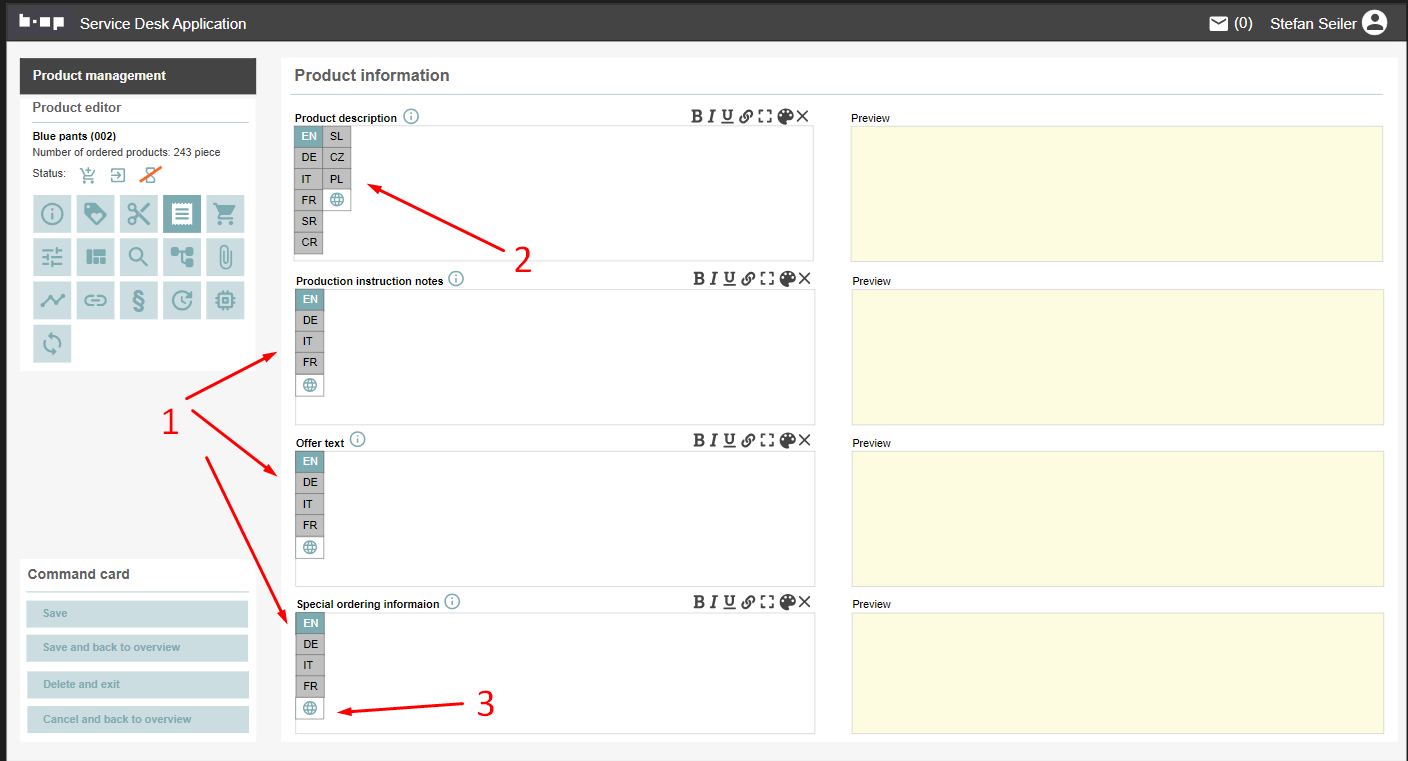Open the scissors icon in Product editor
This screenshot has height=761, width=1408.
(138, 214)
